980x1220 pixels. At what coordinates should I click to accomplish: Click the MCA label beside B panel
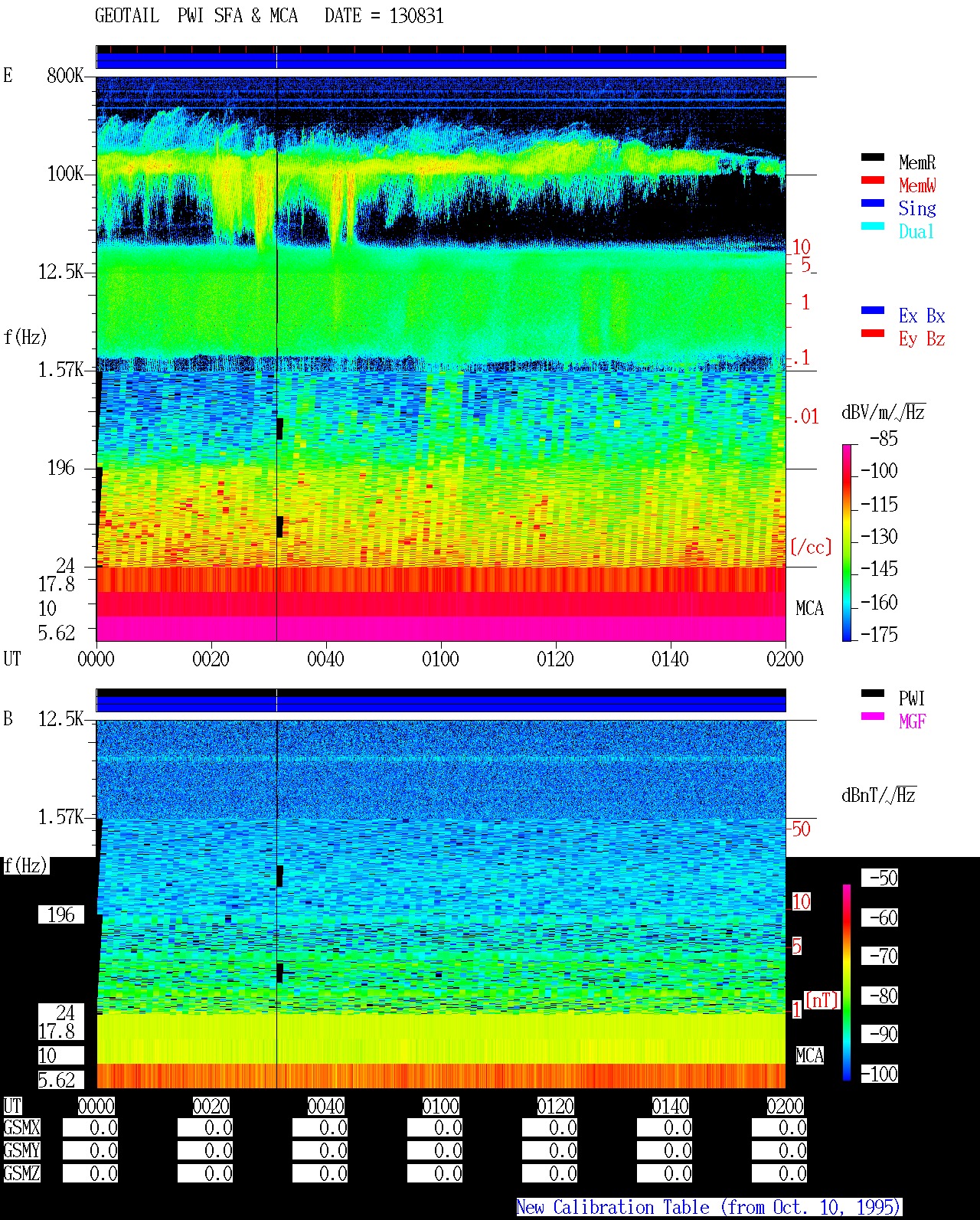click(809, 1055)
